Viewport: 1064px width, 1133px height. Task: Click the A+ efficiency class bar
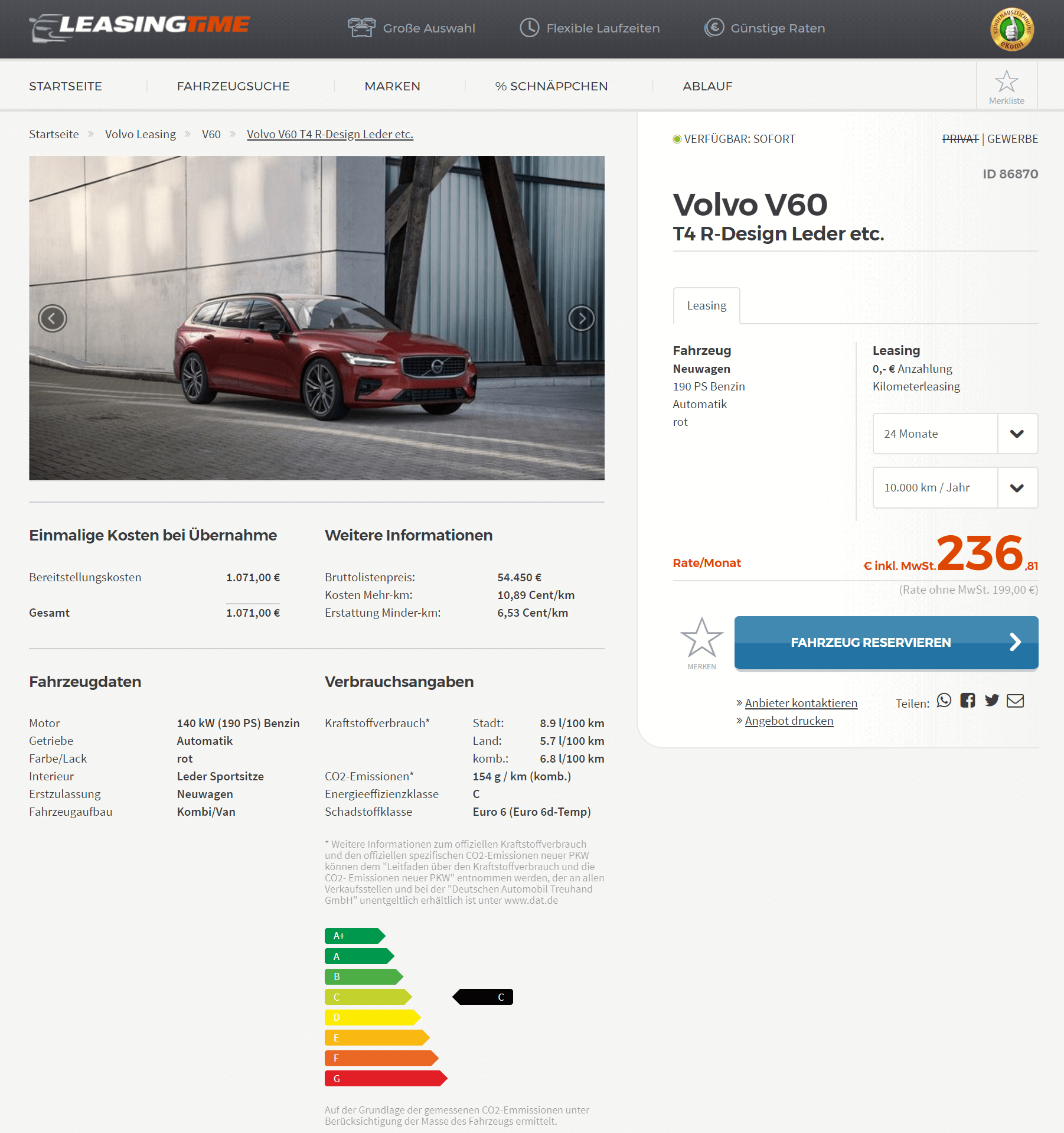click(x=355, y=936)
